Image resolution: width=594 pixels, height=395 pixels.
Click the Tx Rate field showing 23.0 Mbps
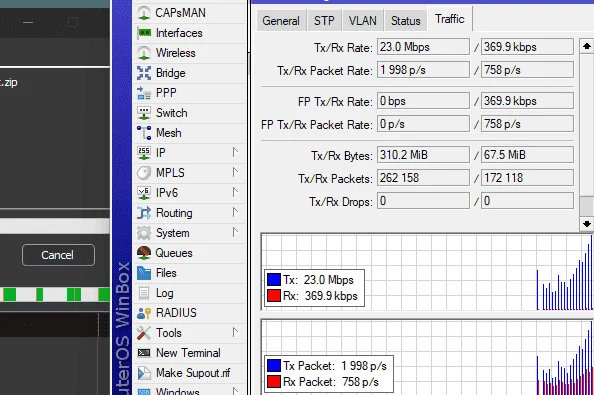[423, 47]
